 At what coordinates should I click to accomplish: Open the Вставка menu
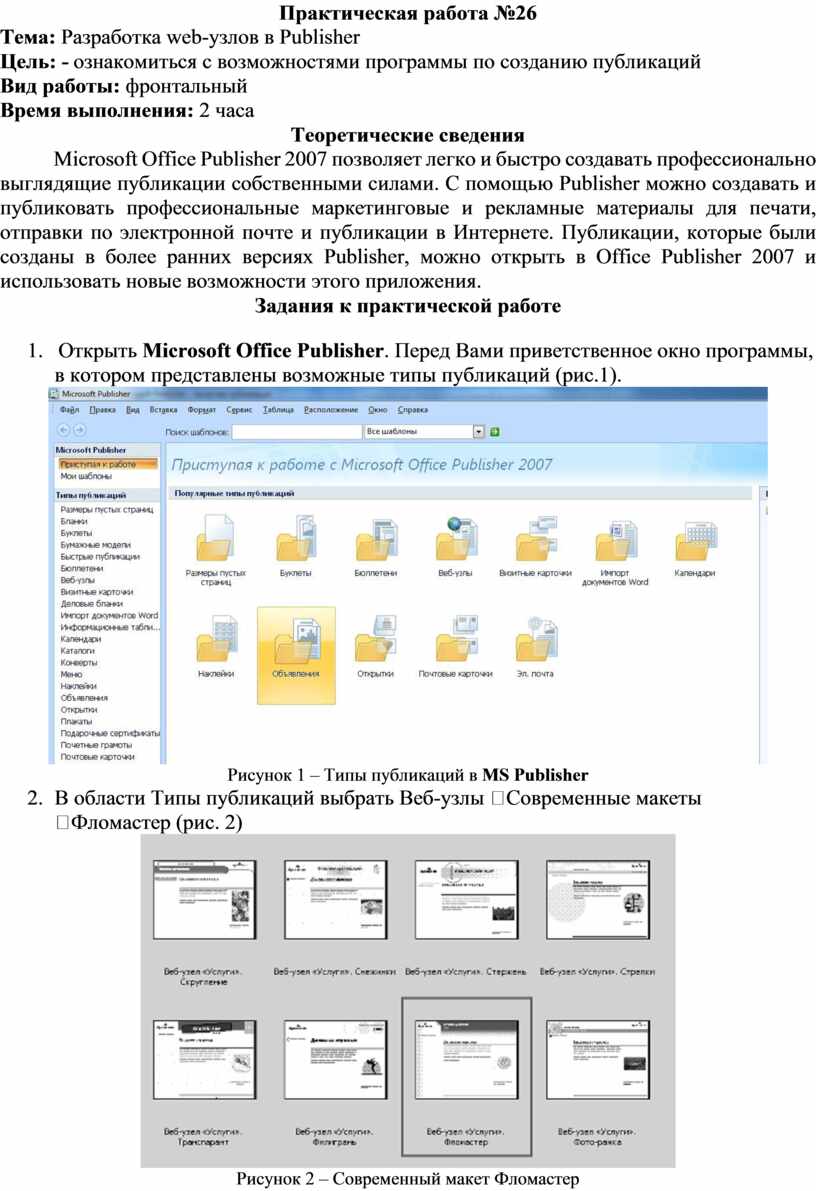pyautogui.click(x=163, y=410)
